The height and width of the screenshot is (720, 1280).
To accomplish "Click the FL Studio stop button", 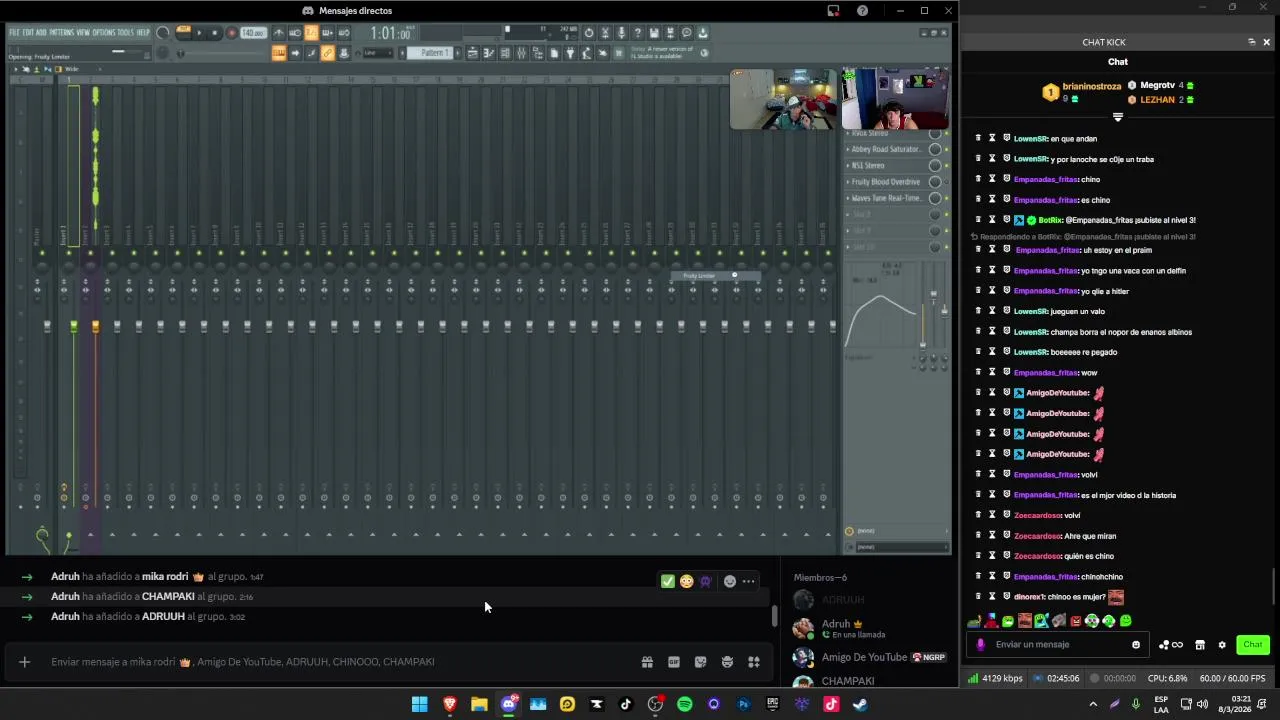I will (214, 33).
